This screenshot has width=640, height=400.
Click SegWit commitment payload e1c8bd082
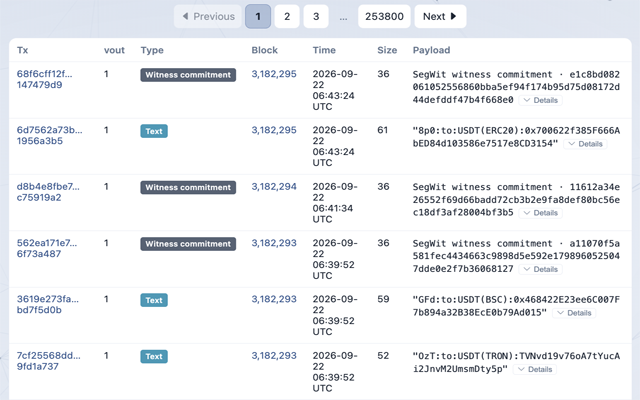tap(516, 87)
